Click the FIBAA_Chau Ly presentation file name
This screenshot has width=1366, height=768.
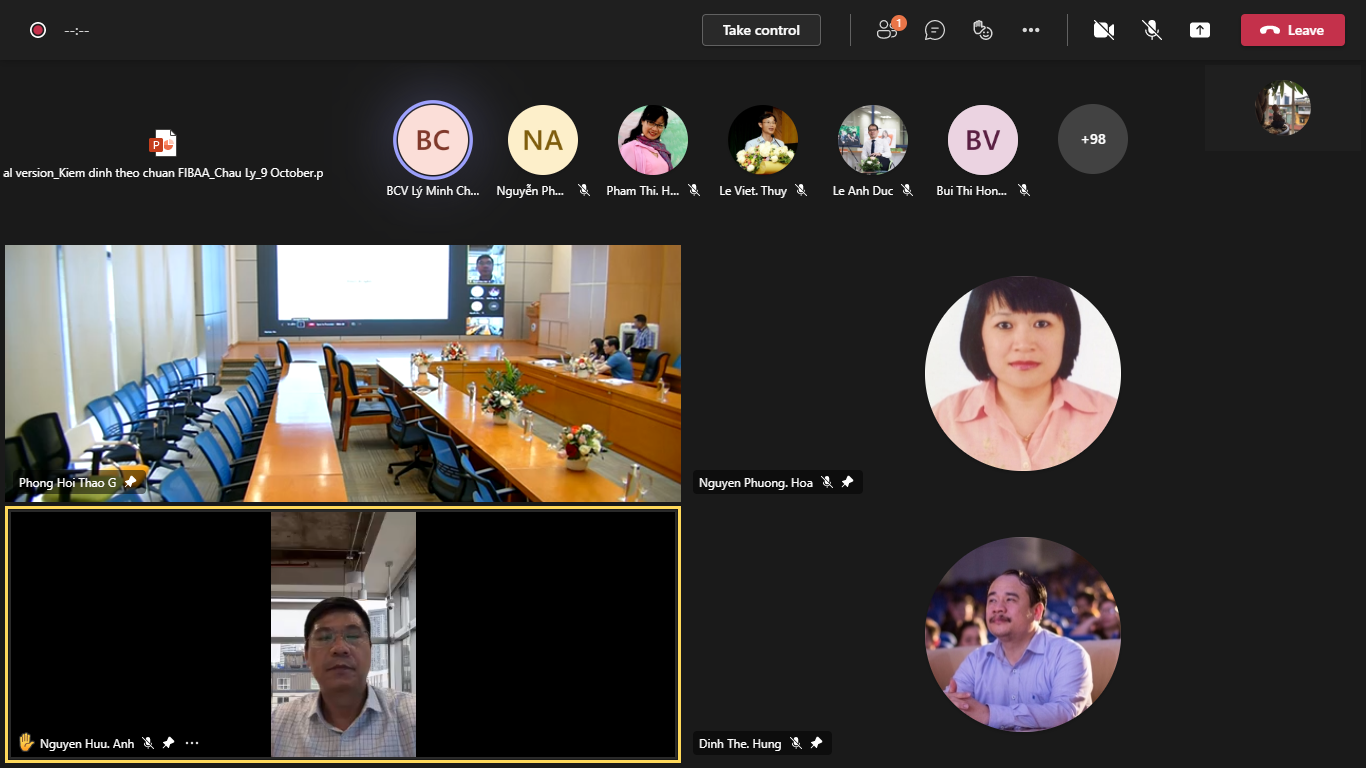pos(163,173)
